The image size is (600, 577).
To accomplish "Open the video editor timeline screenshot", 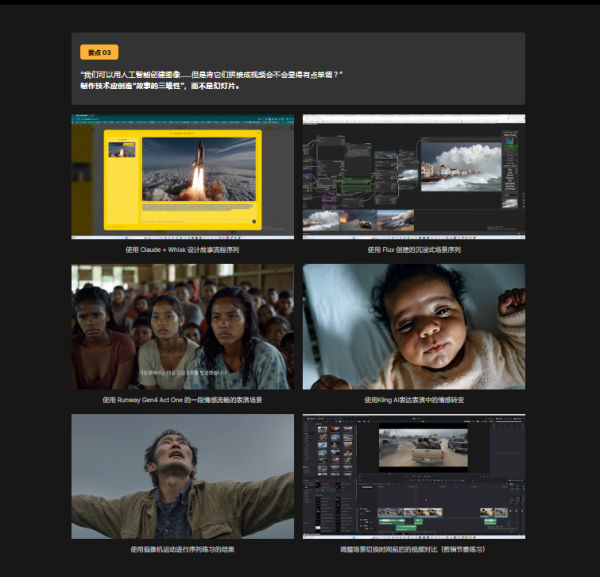I will click(414, 476).
